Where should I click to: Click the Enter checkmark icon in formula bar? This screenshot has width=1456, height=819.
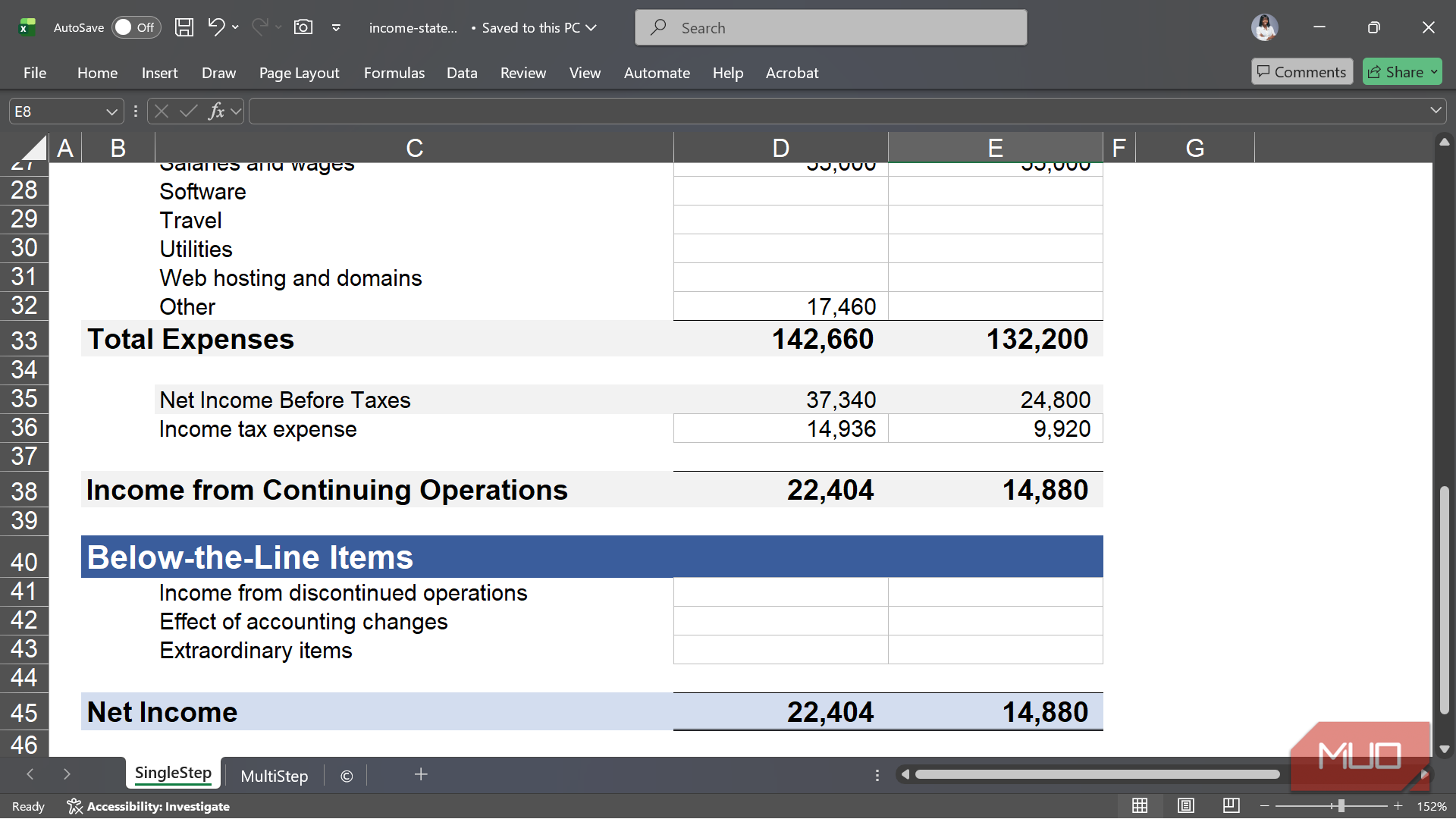click(x=189, y=111)
